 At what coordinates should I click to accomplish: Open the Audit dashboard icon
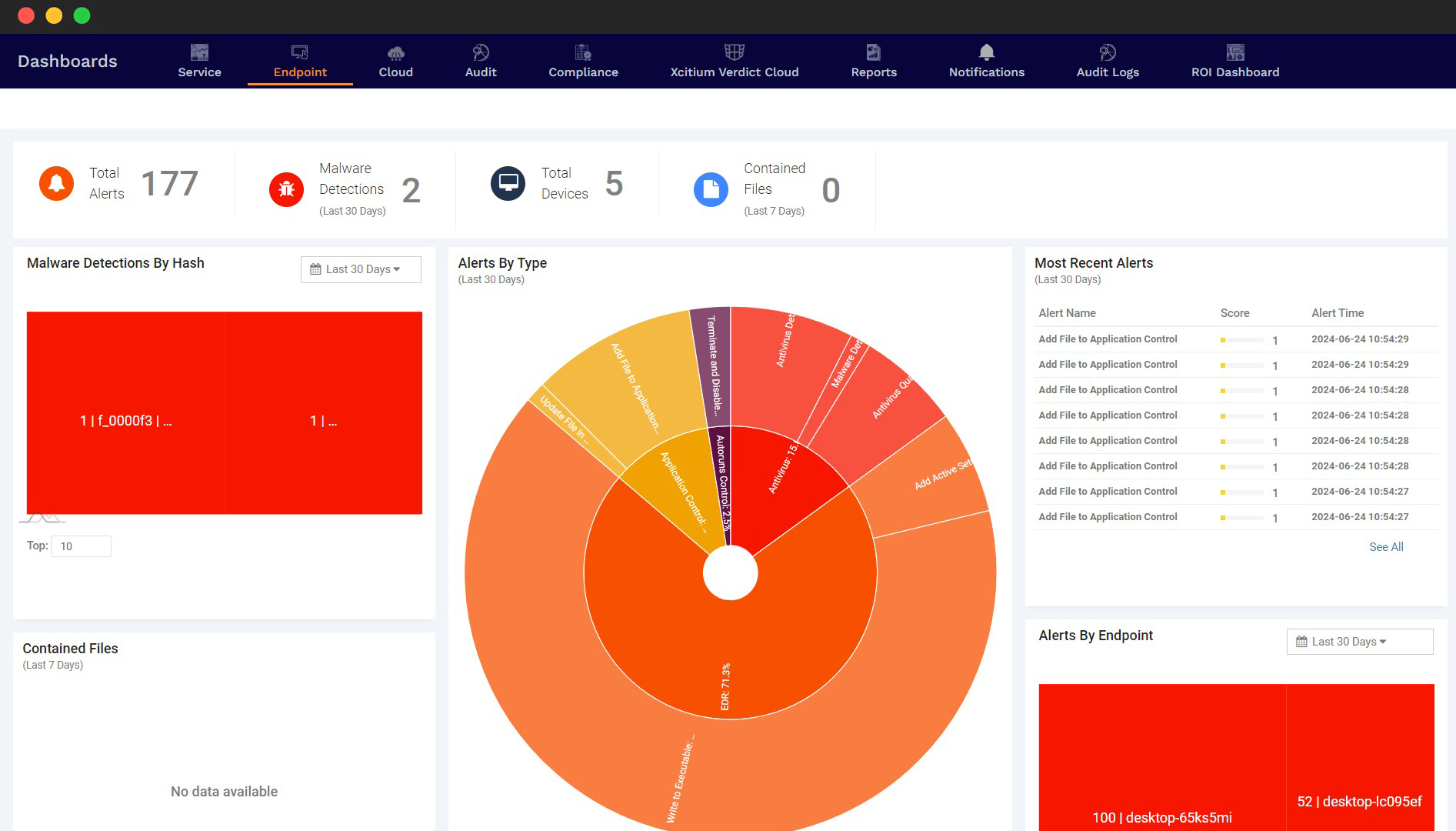481,52
